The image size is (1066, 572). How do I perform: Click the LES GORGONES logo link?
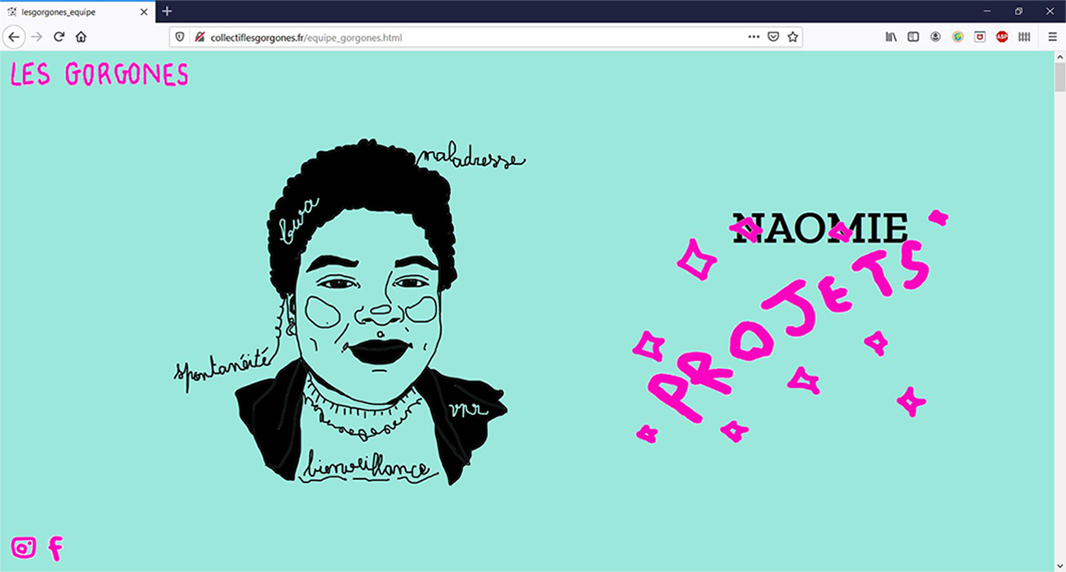pos(99,75)
